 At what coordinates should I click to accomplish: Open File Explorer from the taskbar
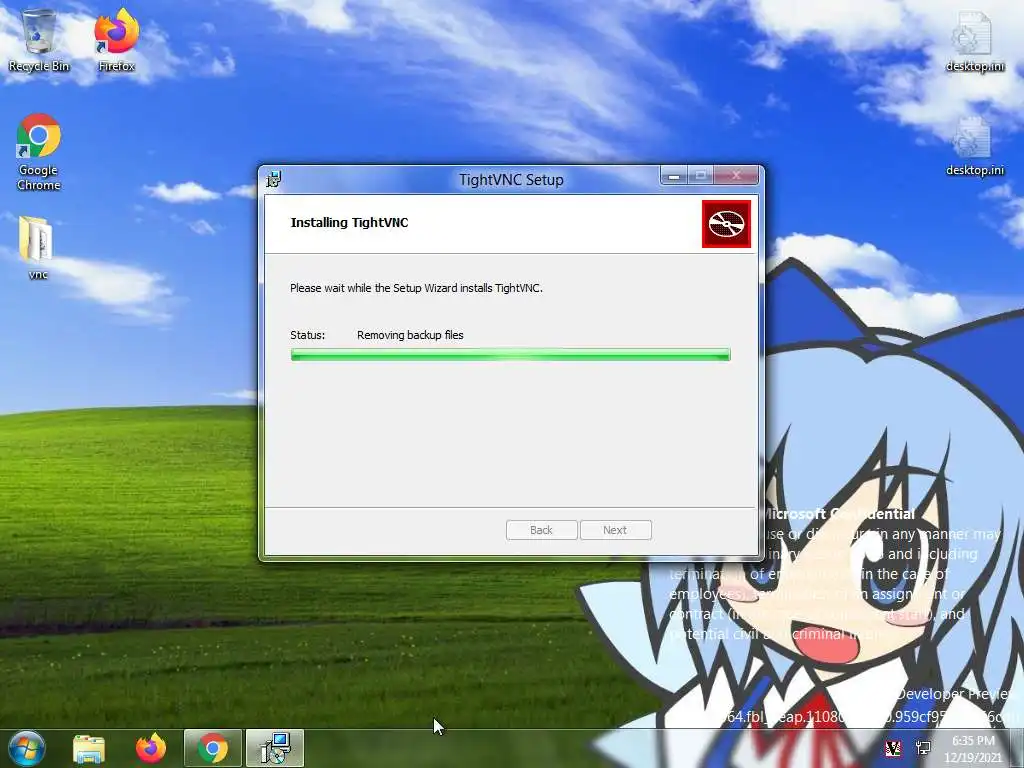click(x=89, y=748)
